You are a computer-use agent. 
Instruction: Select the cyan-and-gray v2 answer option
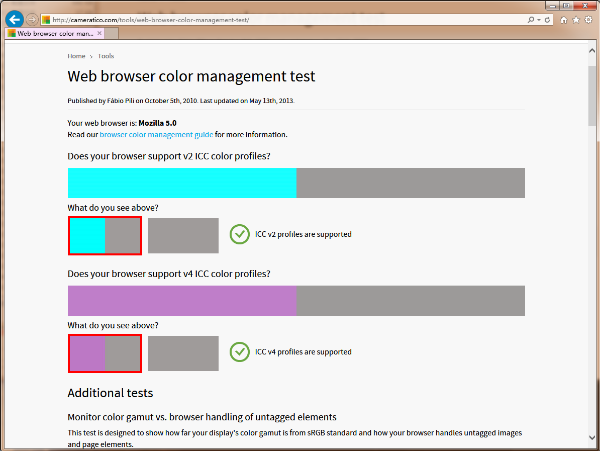point(105,236)
